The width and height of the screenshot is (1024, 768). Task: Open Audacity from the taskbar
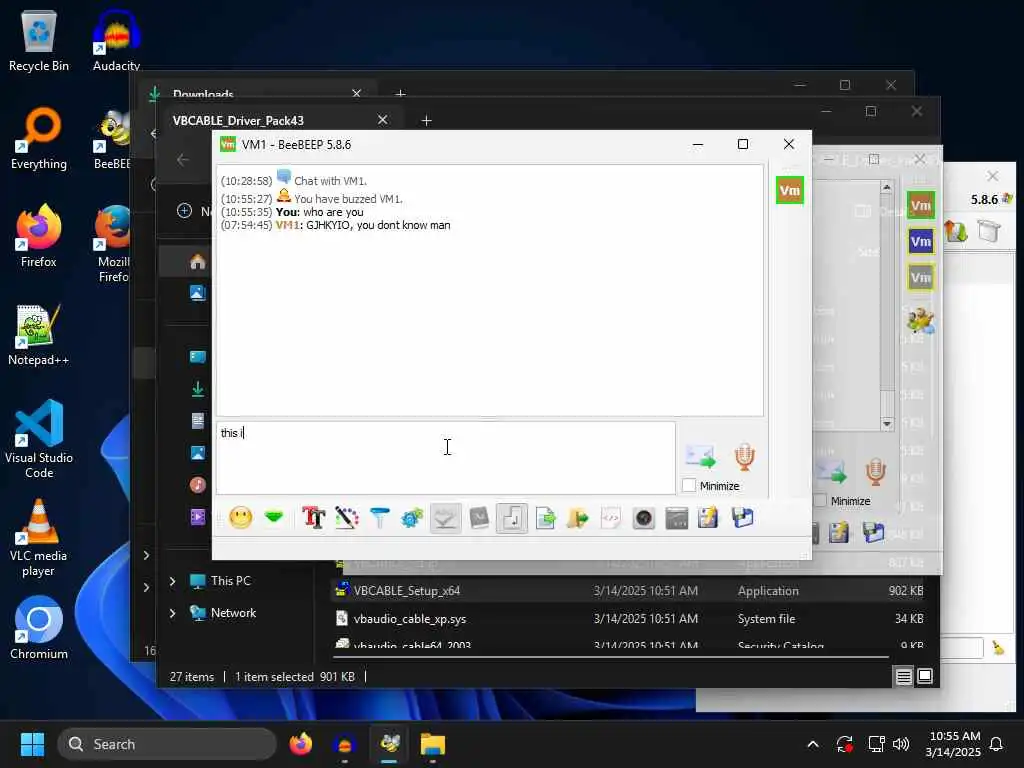point(344,744)
